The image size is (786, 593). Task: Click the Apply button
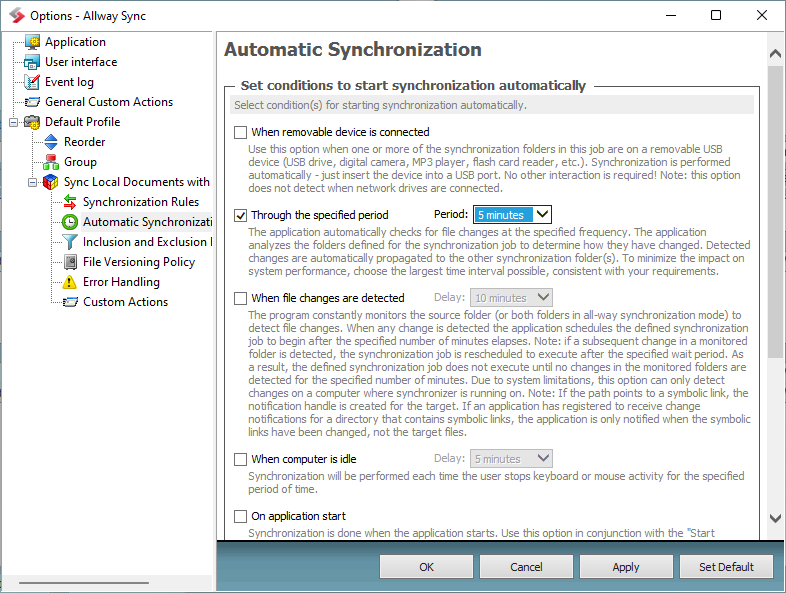[x=626, y=567]
